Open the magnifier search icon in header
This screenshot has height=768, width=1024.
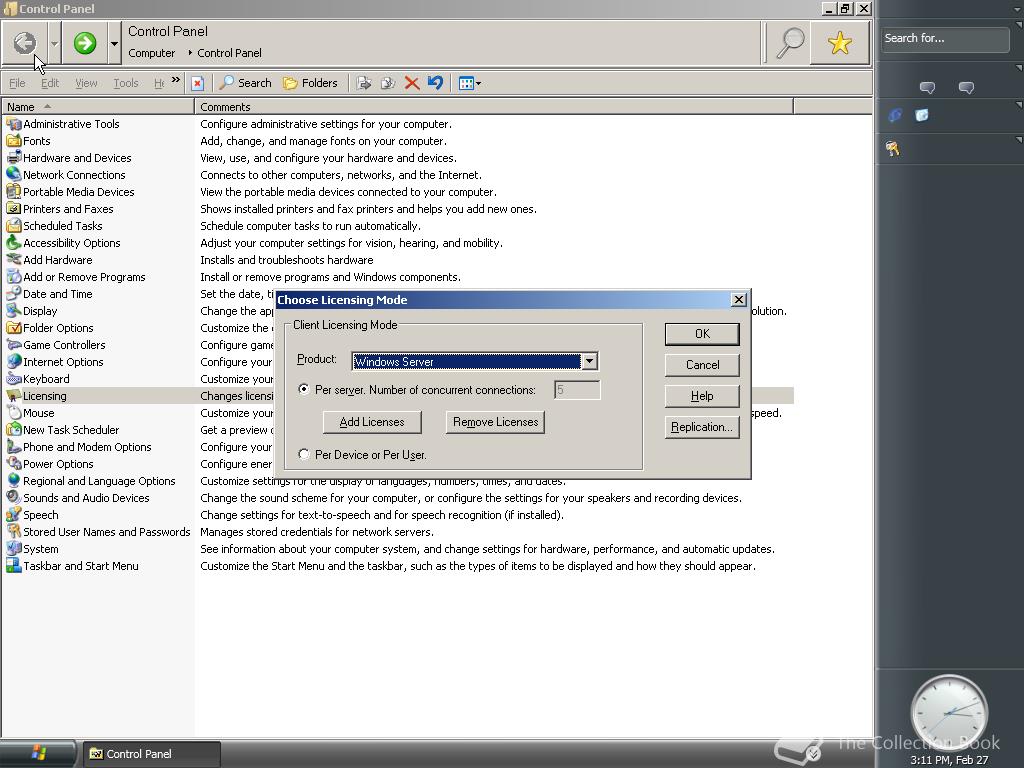(x=789, y=43)
